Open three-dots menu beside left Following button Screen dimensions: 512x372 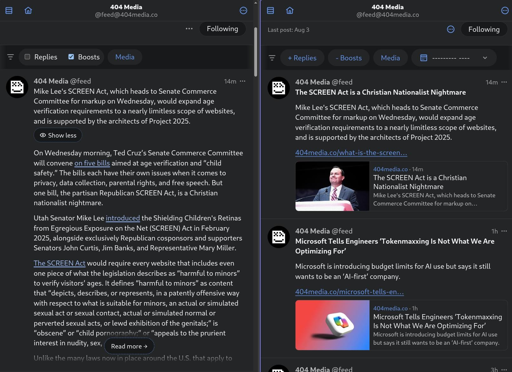tap(189, 29)
